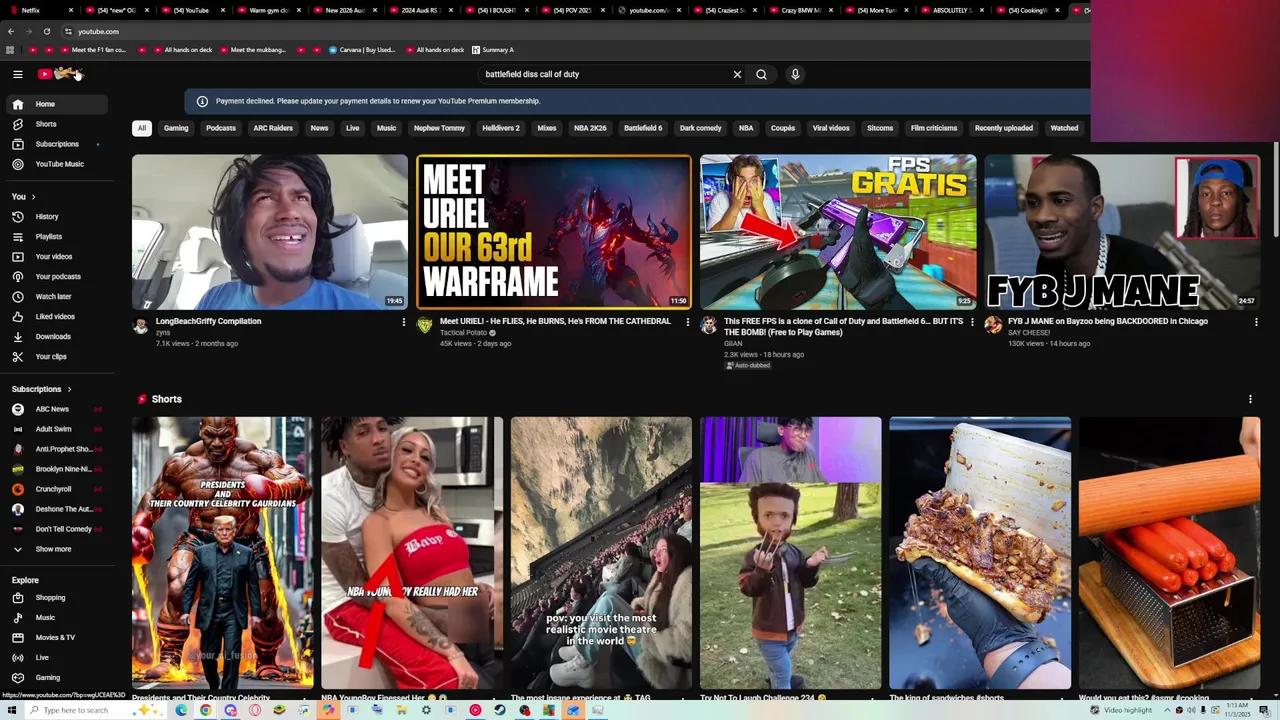Open Downloads in the sidebar
The image size is (1280, 720).
(x=57, y=337)
